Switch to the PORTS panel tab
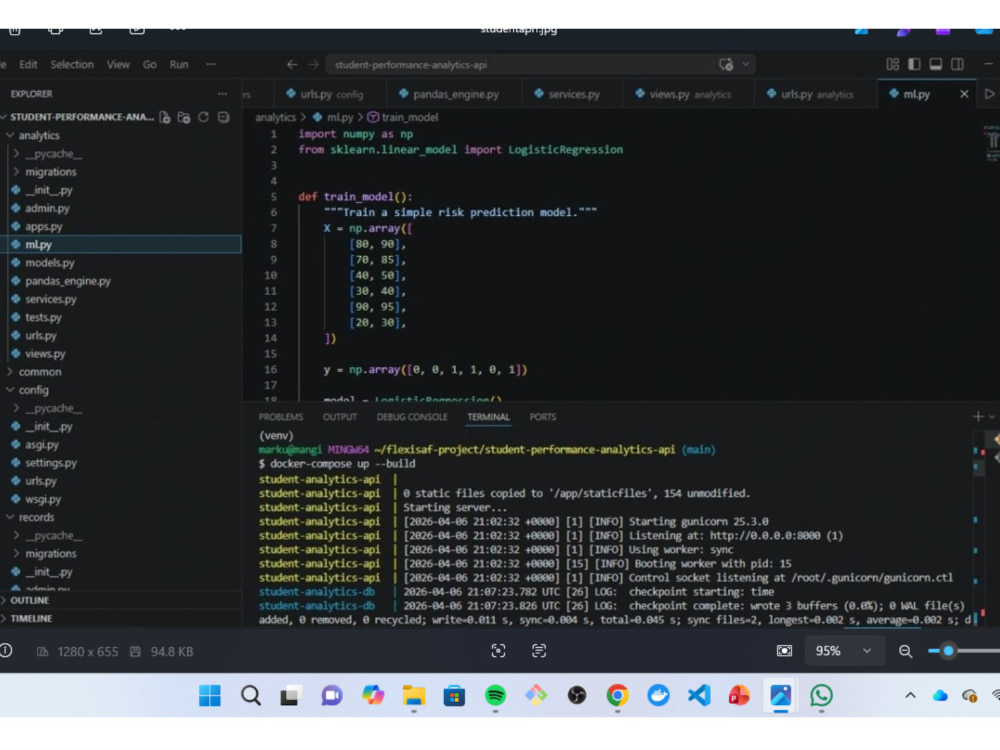Viewport: 1000px width, 750px height. (x=543, y=417)
